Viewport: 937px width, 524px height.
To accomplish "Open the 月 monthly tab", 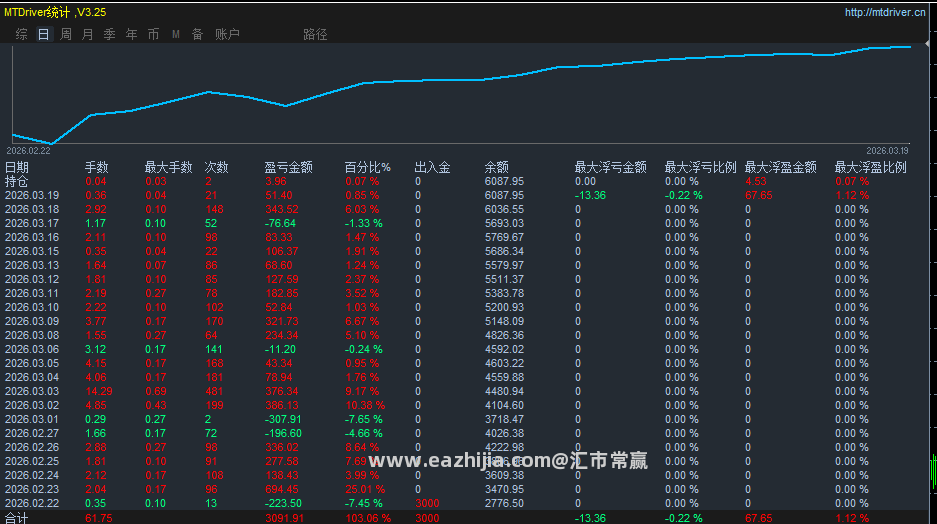I will pos(88,35).
